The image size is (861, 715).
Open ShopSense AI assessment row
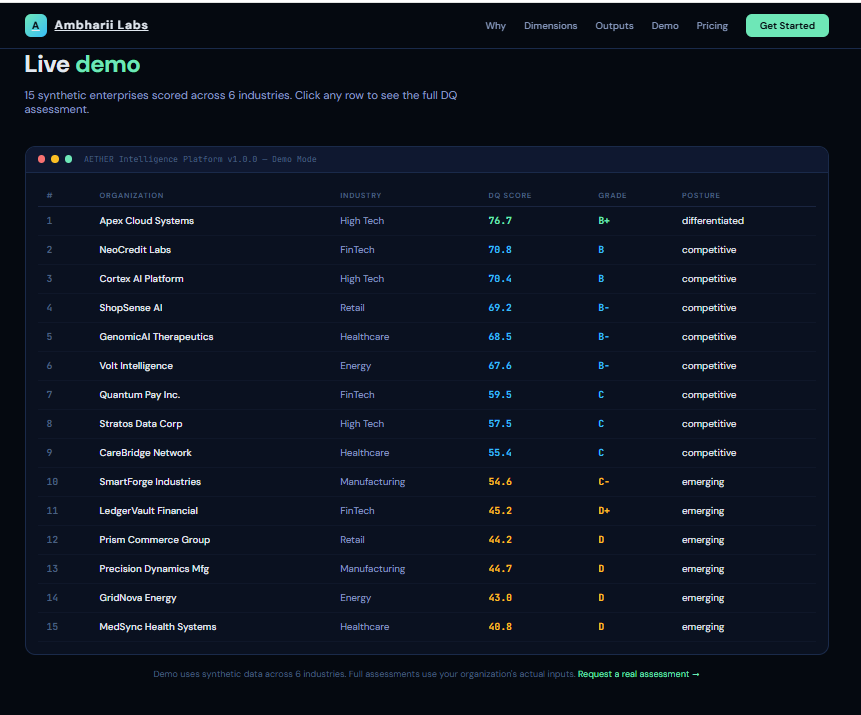(x=131, y=308)
